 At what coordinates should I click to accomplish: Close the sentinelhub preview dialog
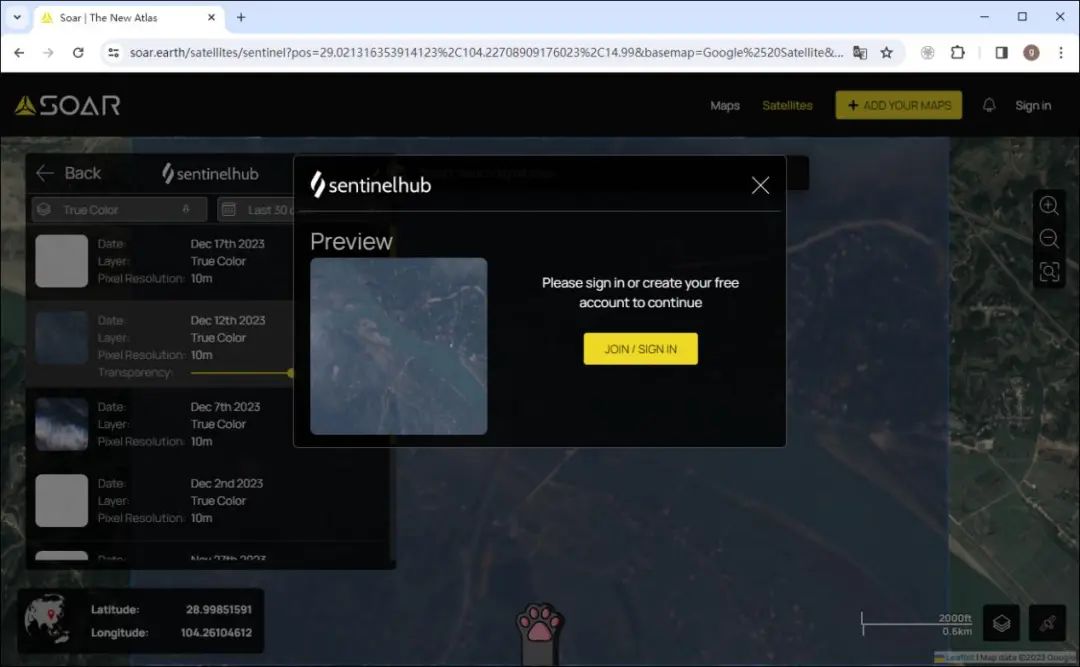coord(760,185)
